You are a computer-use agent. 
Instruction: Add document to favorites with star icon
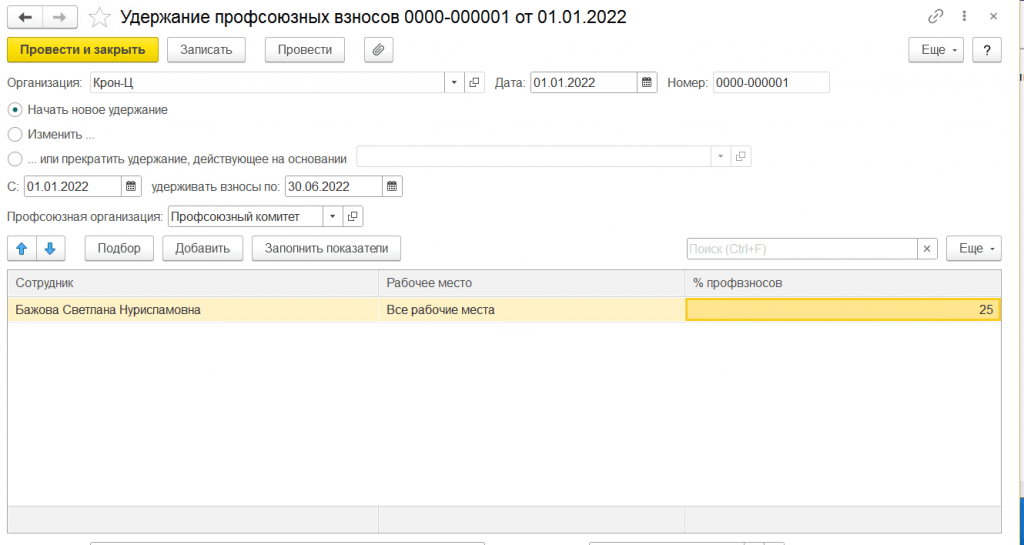[x=99, y=17]
